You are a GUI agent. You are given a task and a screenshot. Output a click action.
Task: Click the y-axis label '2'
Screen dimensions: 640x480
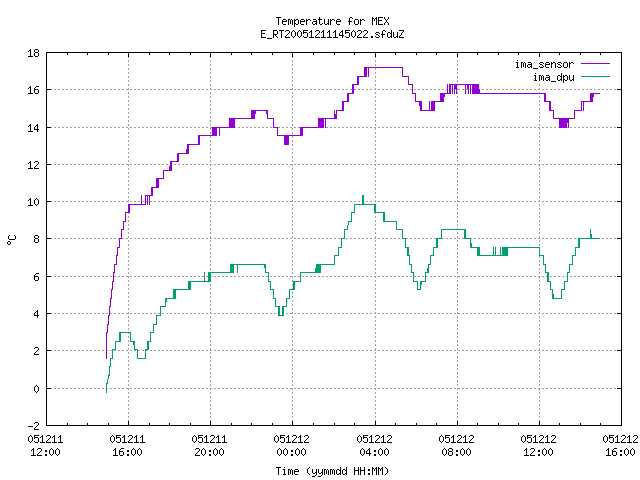coord(36,351)
